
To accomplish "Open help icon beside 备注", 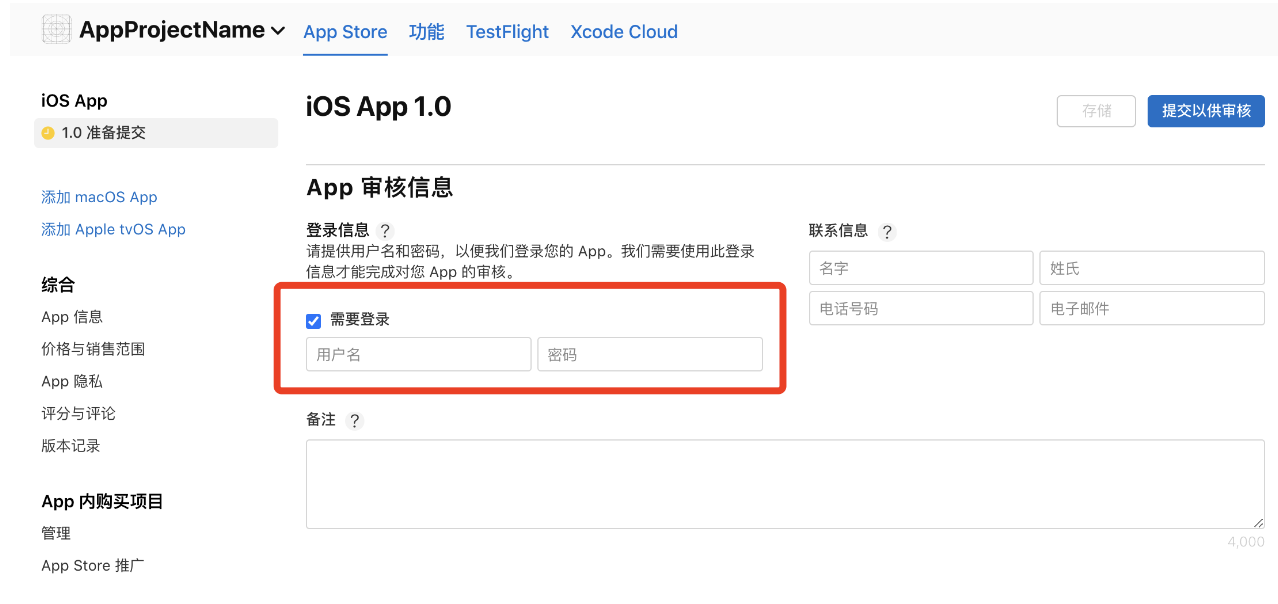I will (x=354, y=420).
